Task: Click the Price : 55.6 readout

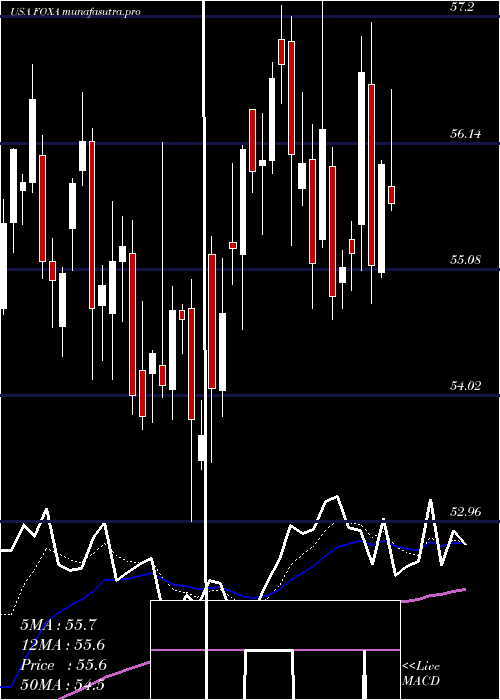Action: [x=64, y=665]
